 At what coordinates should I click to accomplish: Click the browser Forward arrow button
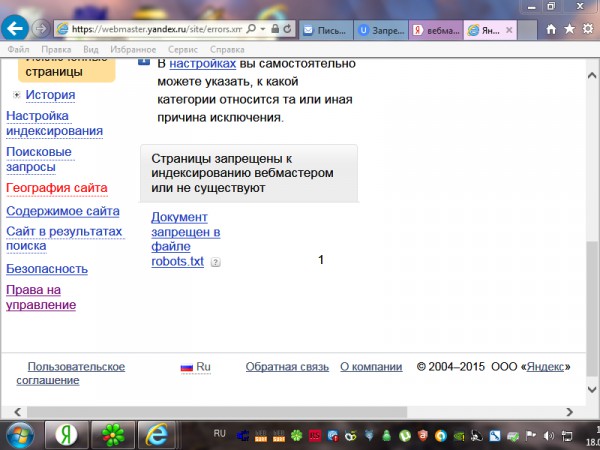41,28
